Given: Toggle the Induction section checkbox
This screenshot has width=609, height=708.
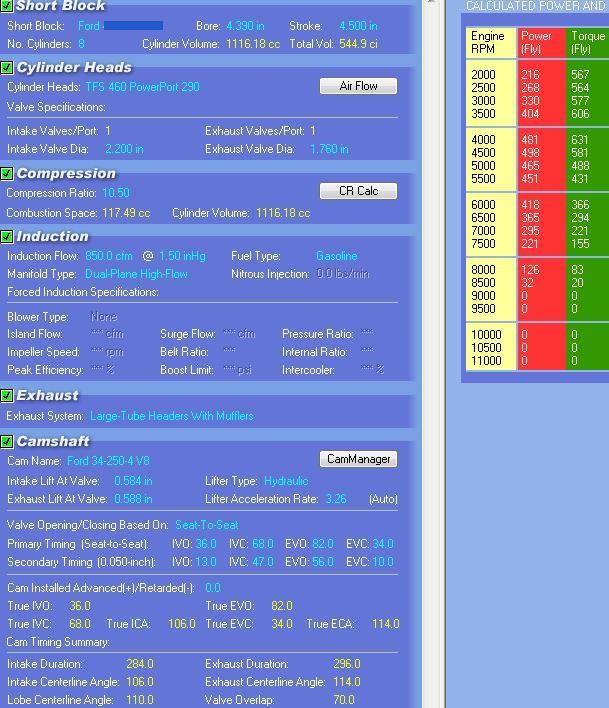Looking at the screenshot, I should tap(7, 237).
